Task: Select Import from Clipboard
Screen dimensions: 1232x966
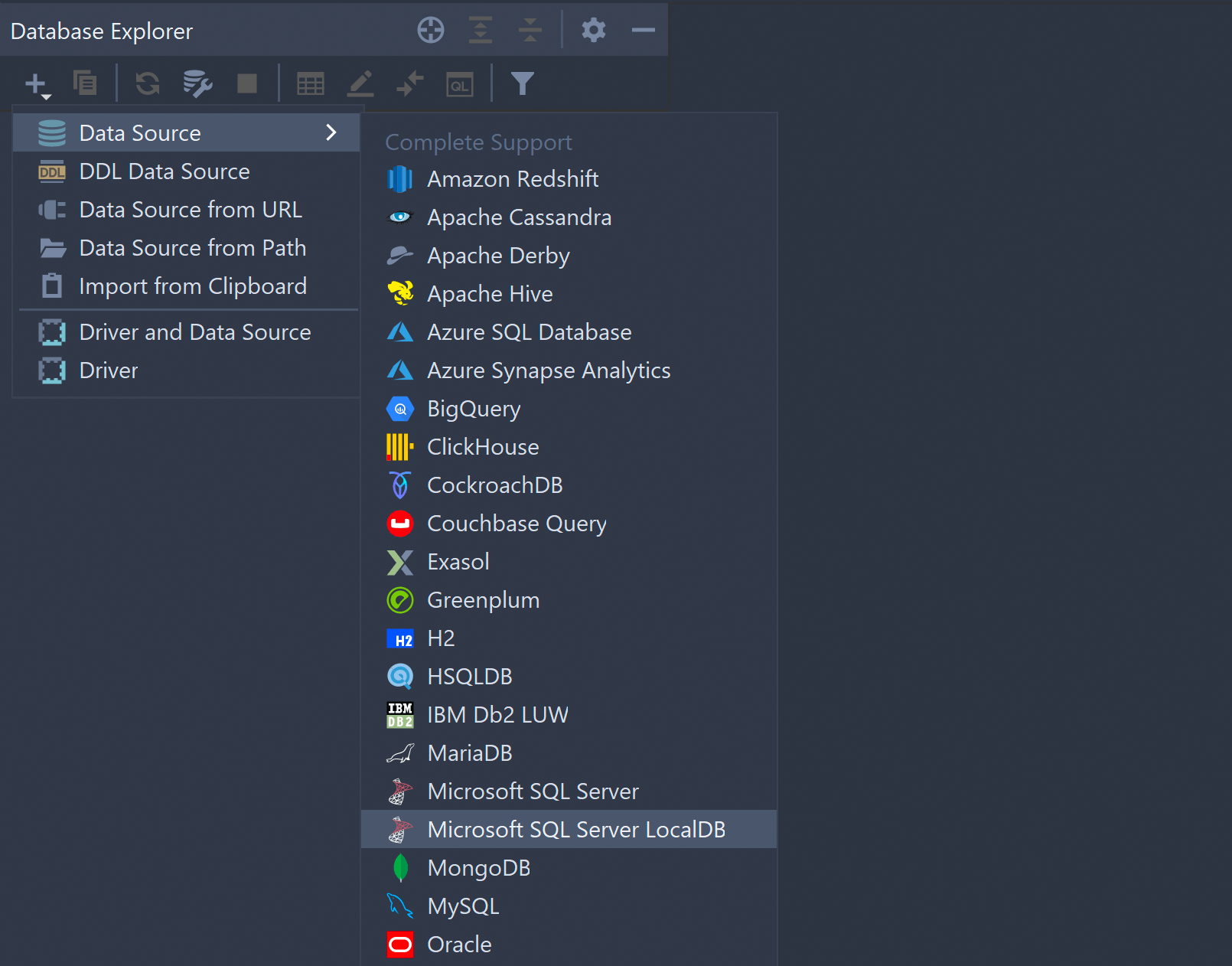Action: coord(193,286)
